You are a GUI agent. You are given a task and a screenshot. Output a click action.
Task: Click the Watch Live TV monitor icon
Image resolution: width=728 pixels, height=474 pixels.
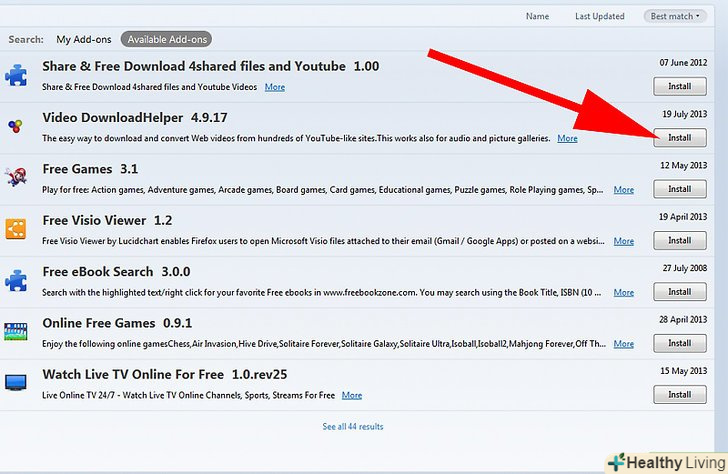(x=16, y=383)
